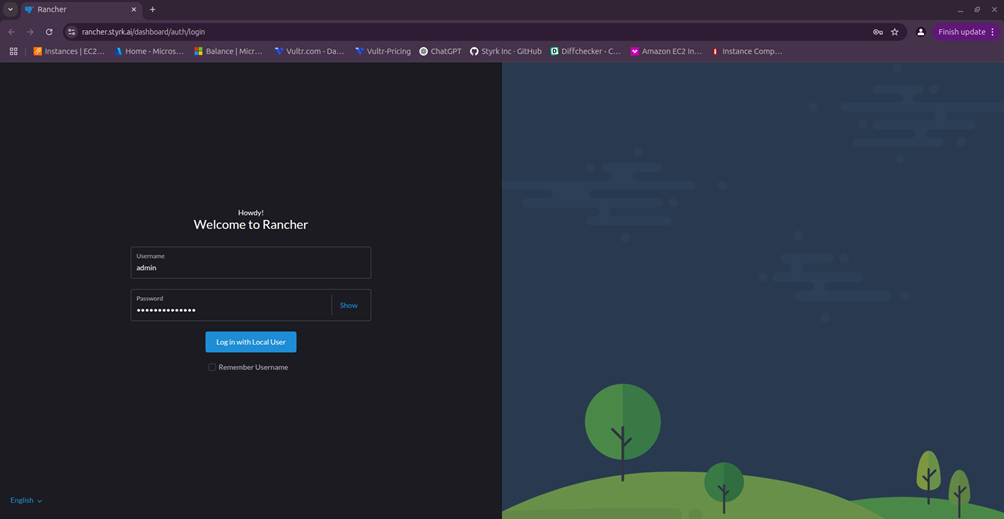Open the apps grid in the bookmarks bar
1004x519 pixels.
(13, 51)
